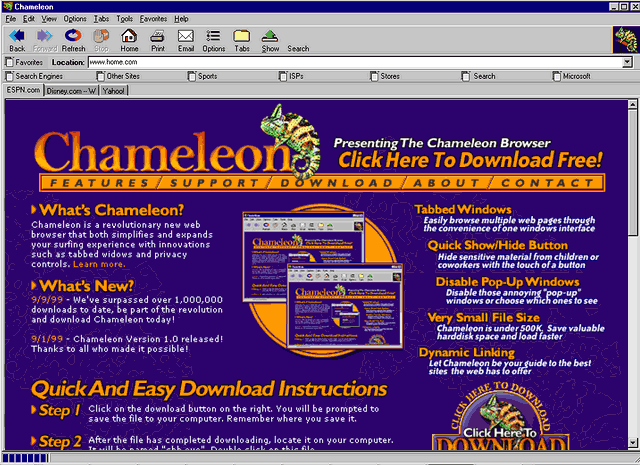Open the Favorites button beside Location
Image resolution: width=640 pixels, height=465 pixels.
point(24,62)
